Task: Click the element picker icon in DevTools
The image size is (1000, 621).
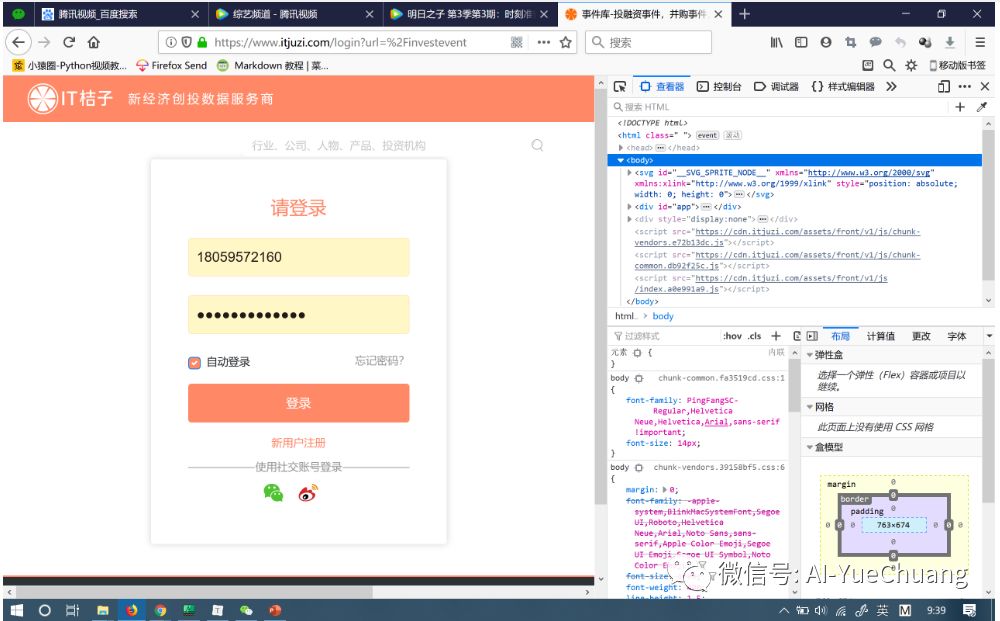Action: [x=619, y=87]
